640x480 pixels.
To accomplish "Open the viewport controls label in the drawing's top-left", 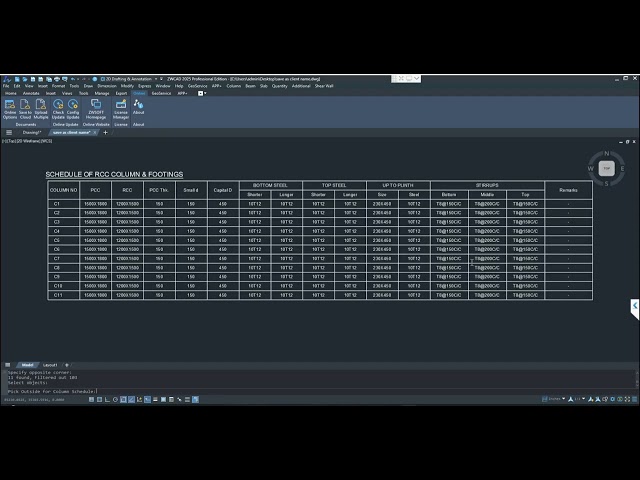I will click(27, 141).
